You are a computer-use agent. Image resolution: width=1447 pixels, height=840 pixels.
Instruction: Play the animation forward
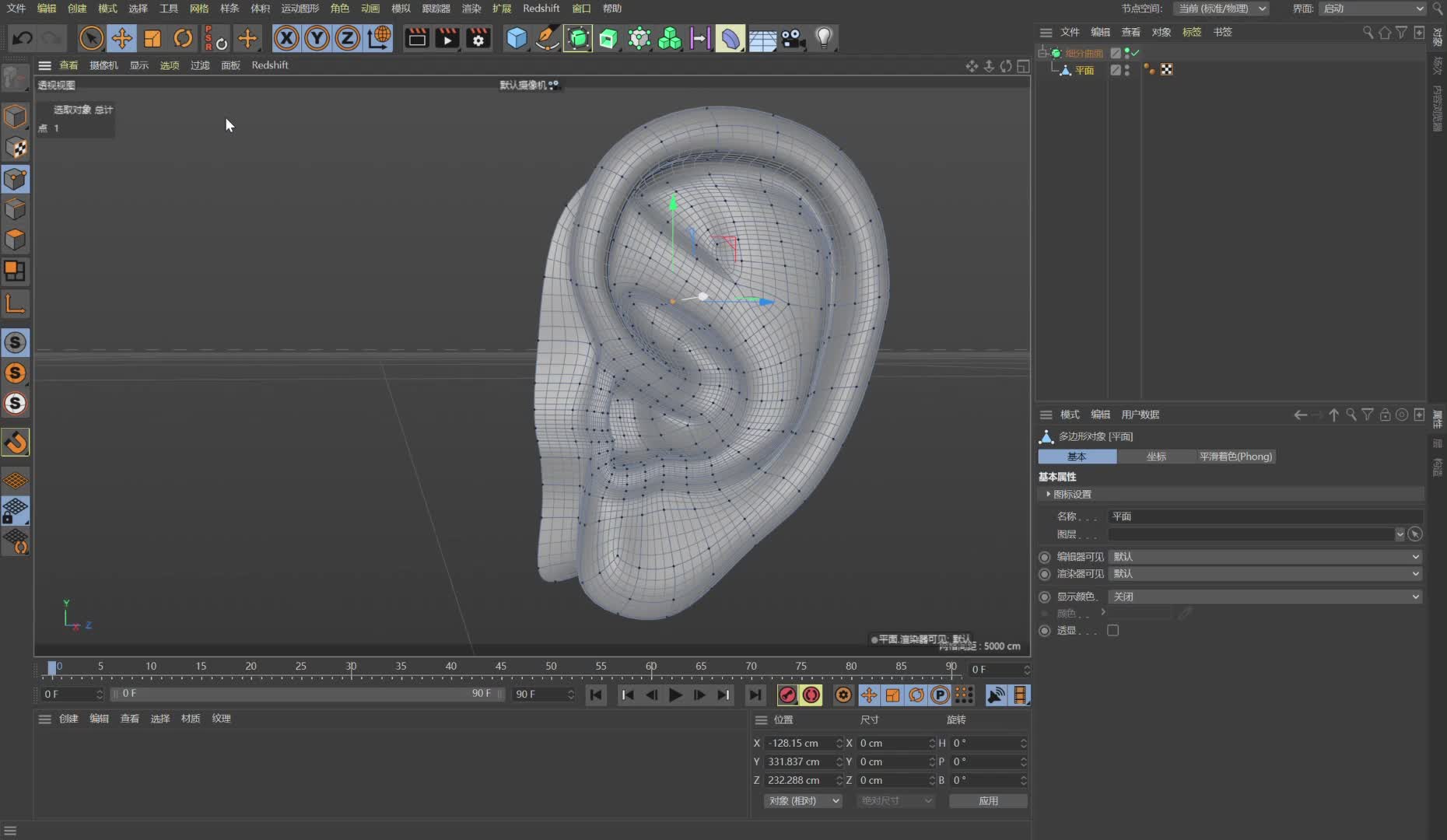[675, 695]
